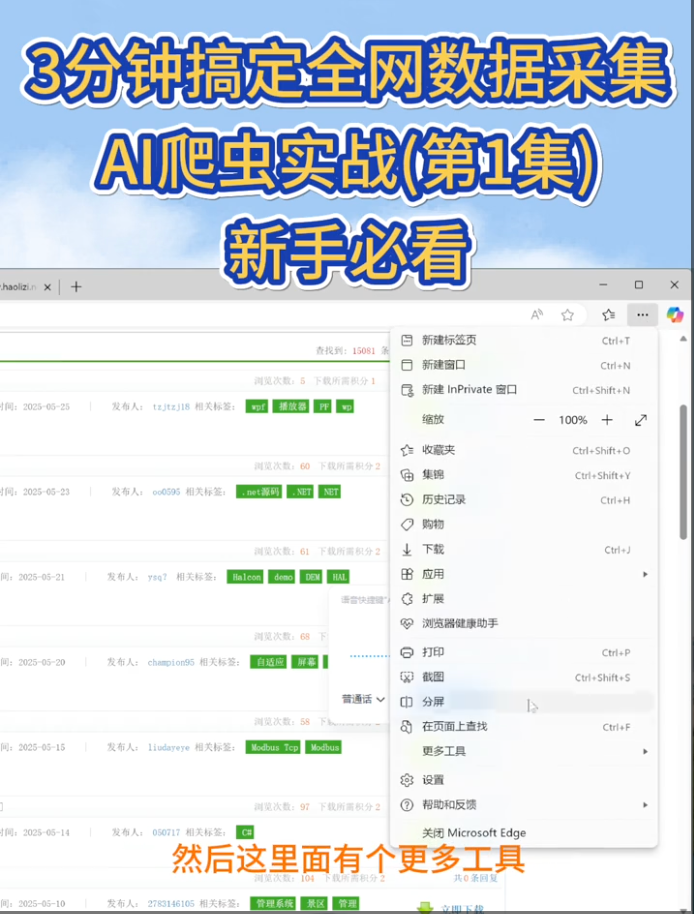Select 新建窗口 in the menu
Screen dimensions: 694x914
[x=523, y=365]
